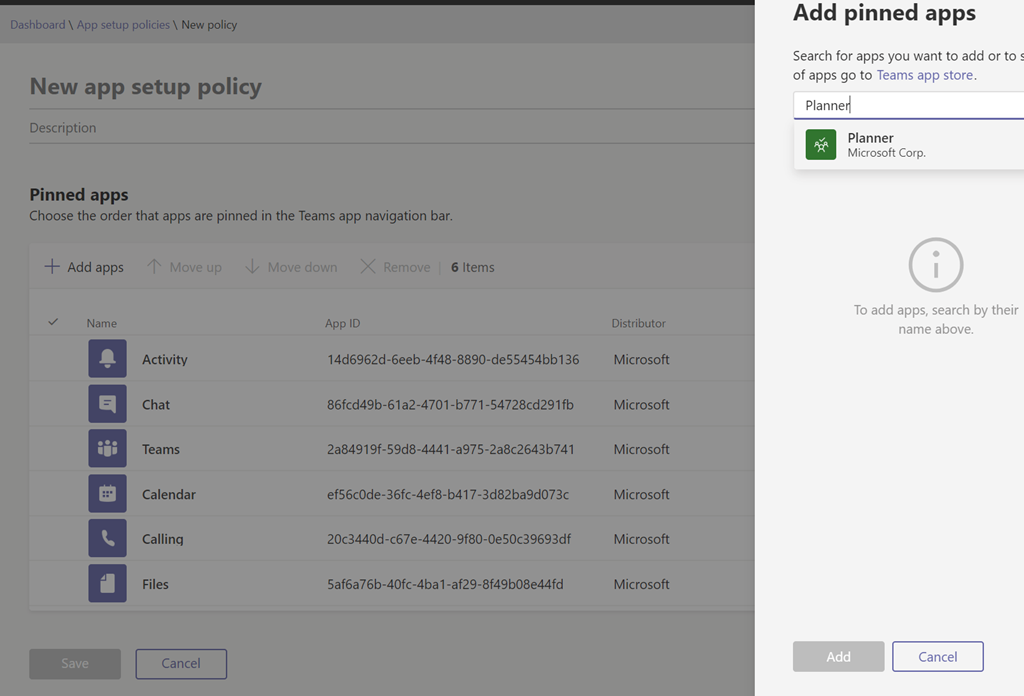
Task: Click the Calling phone icon
Action: tap(107, 539)
